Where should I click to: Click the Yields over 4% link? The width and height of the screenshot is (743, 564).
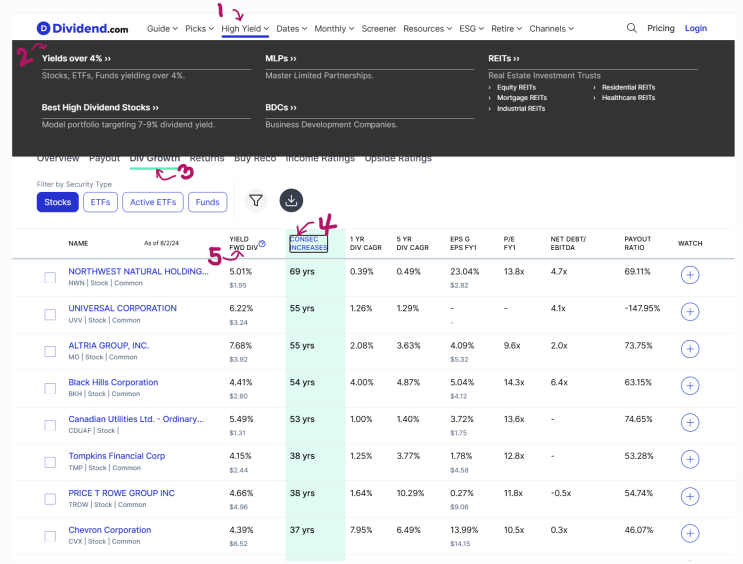click(76, 59)
